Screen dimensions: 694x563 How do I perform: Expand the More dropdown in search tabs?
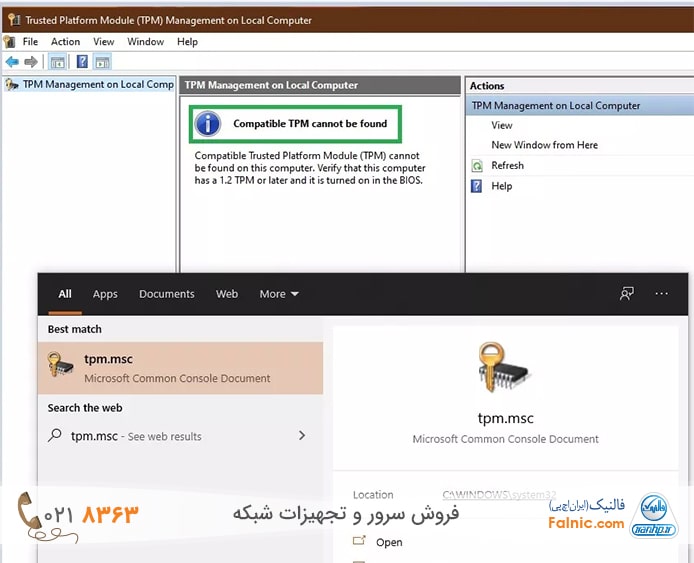[279, 294]
